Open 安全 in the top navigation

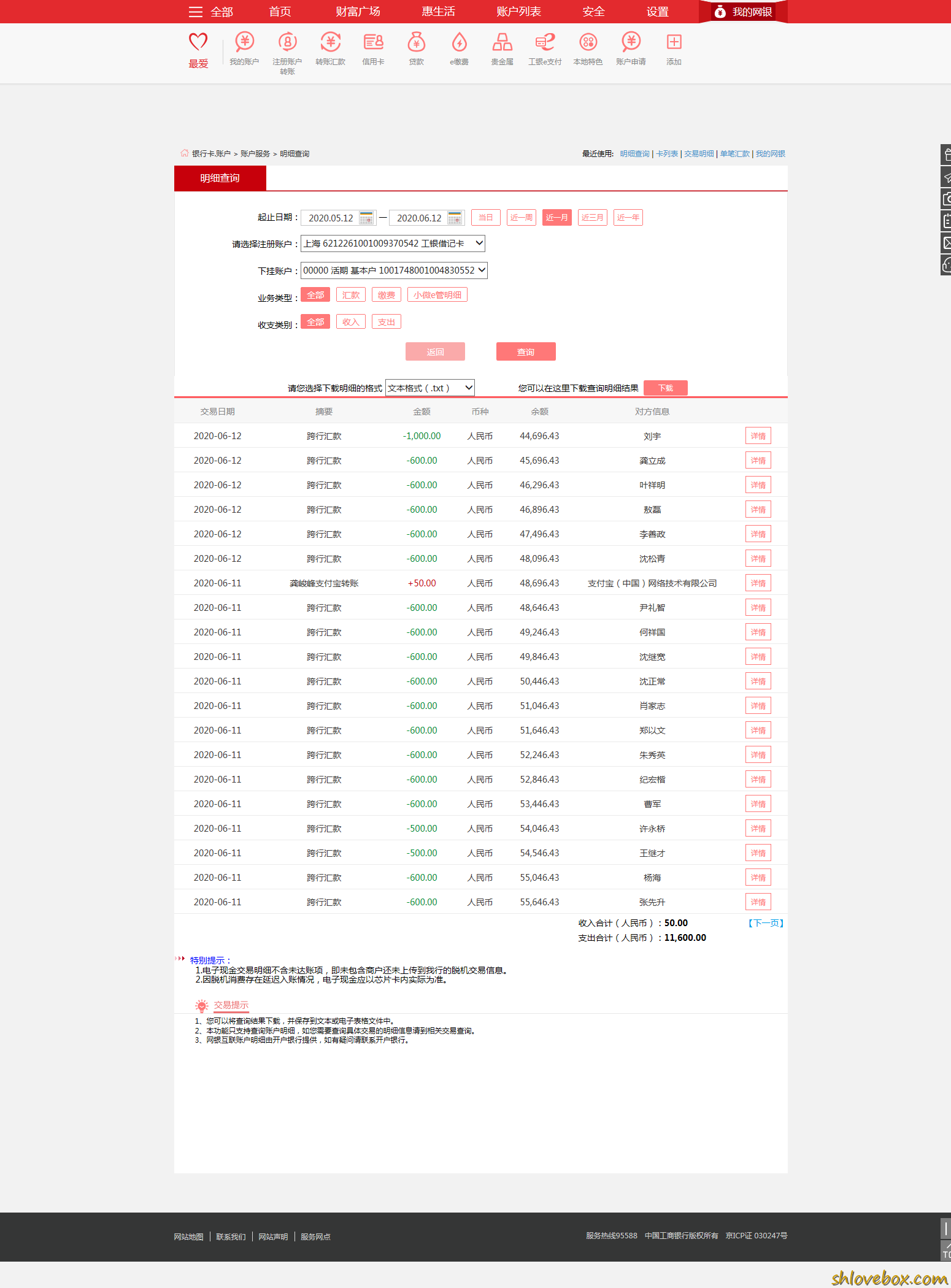point(593,12)
